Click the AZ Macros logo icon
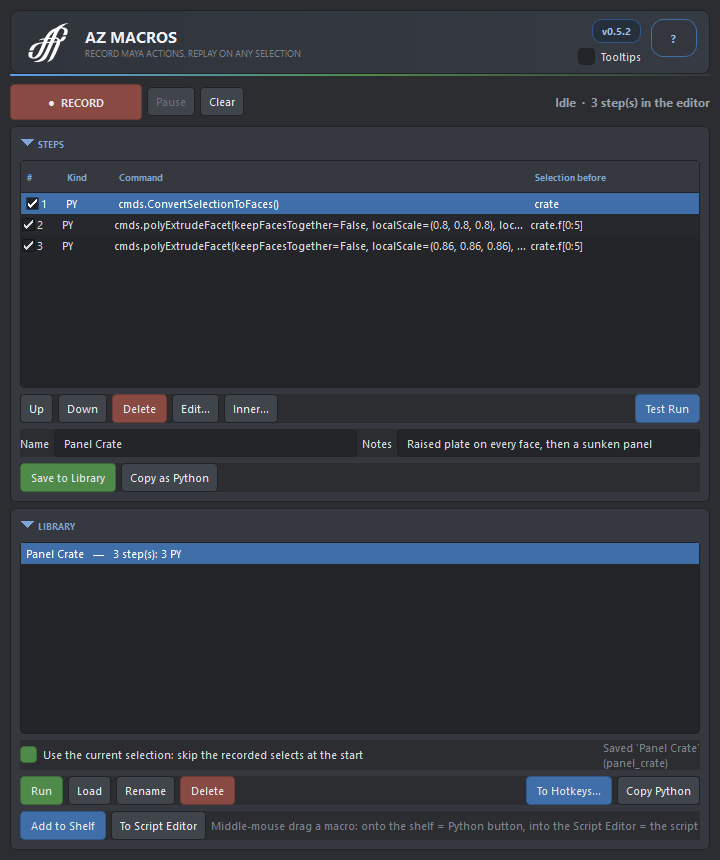This screenshot has width=720, height=860. 48,43
